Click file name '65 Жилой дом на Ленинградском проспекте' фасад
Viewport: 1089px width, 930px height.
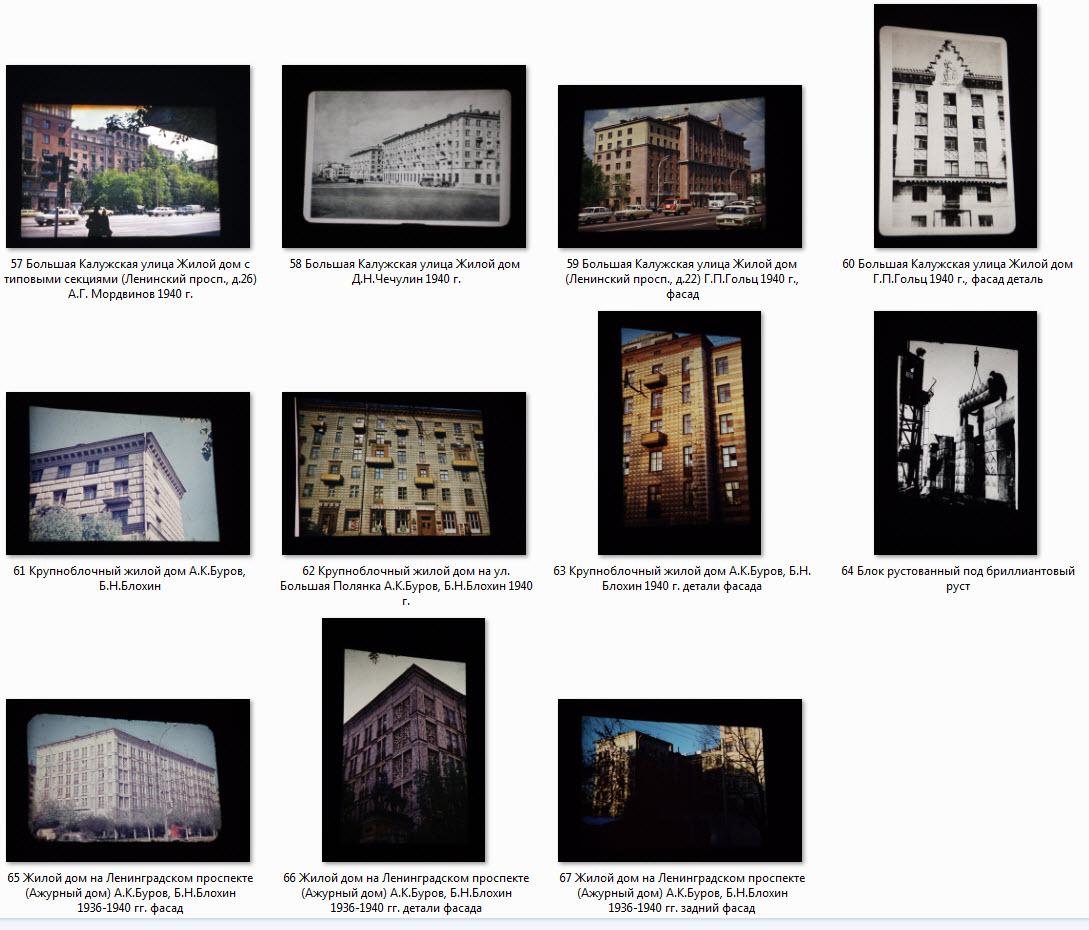(131, 892)
